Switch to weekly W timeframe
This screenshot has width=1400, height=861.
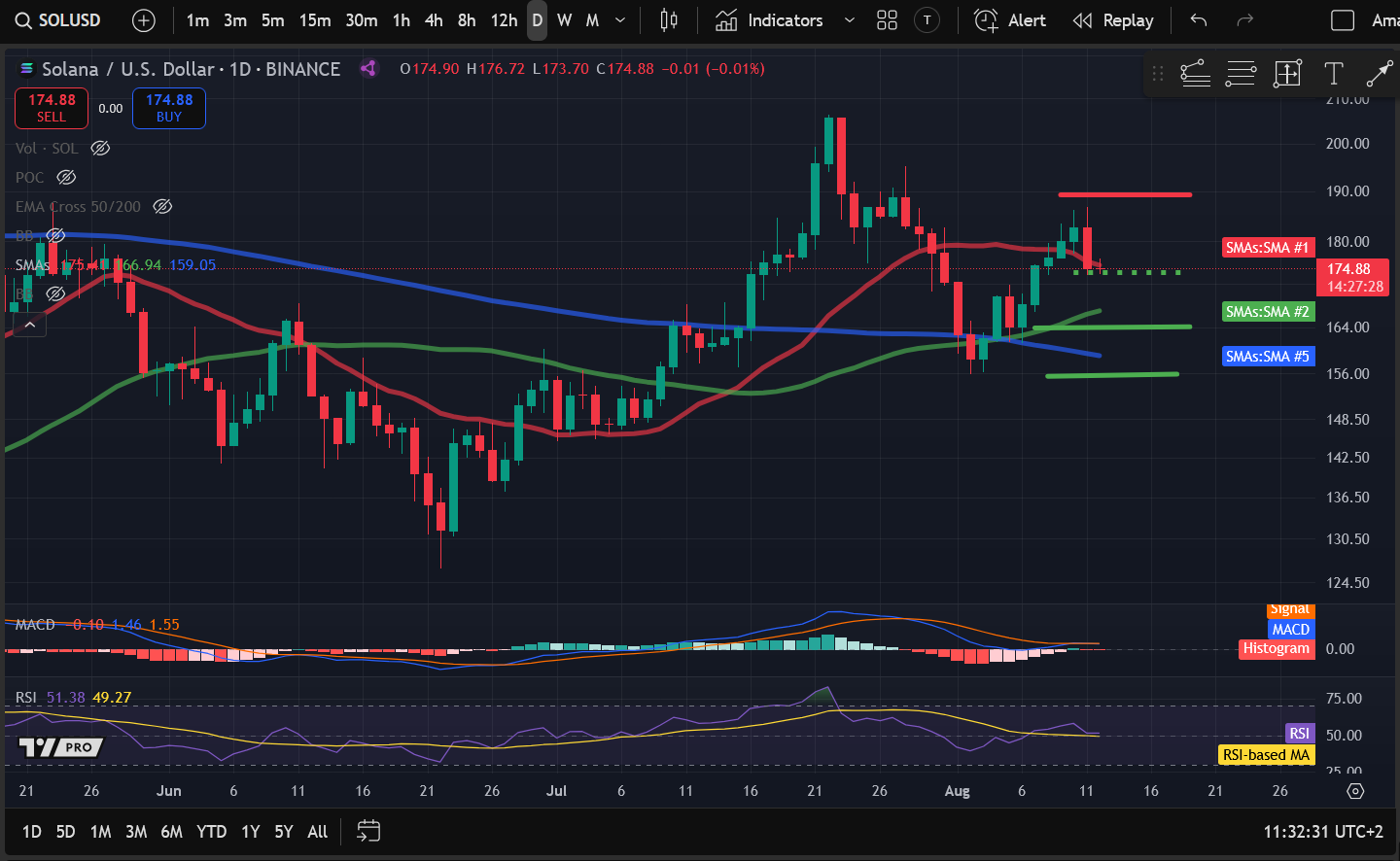(x=564, y=20)
